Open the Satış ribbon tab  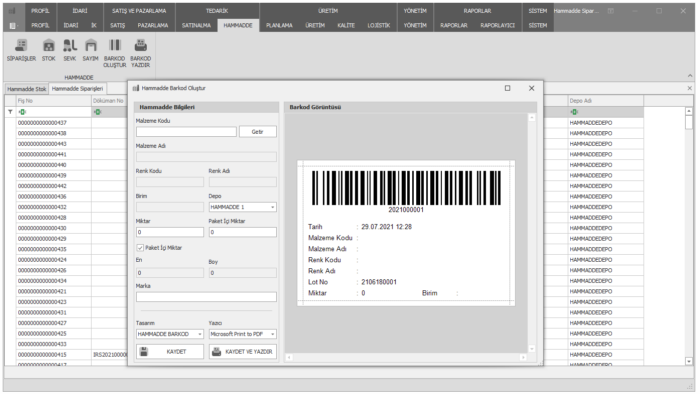click(118, 25)
